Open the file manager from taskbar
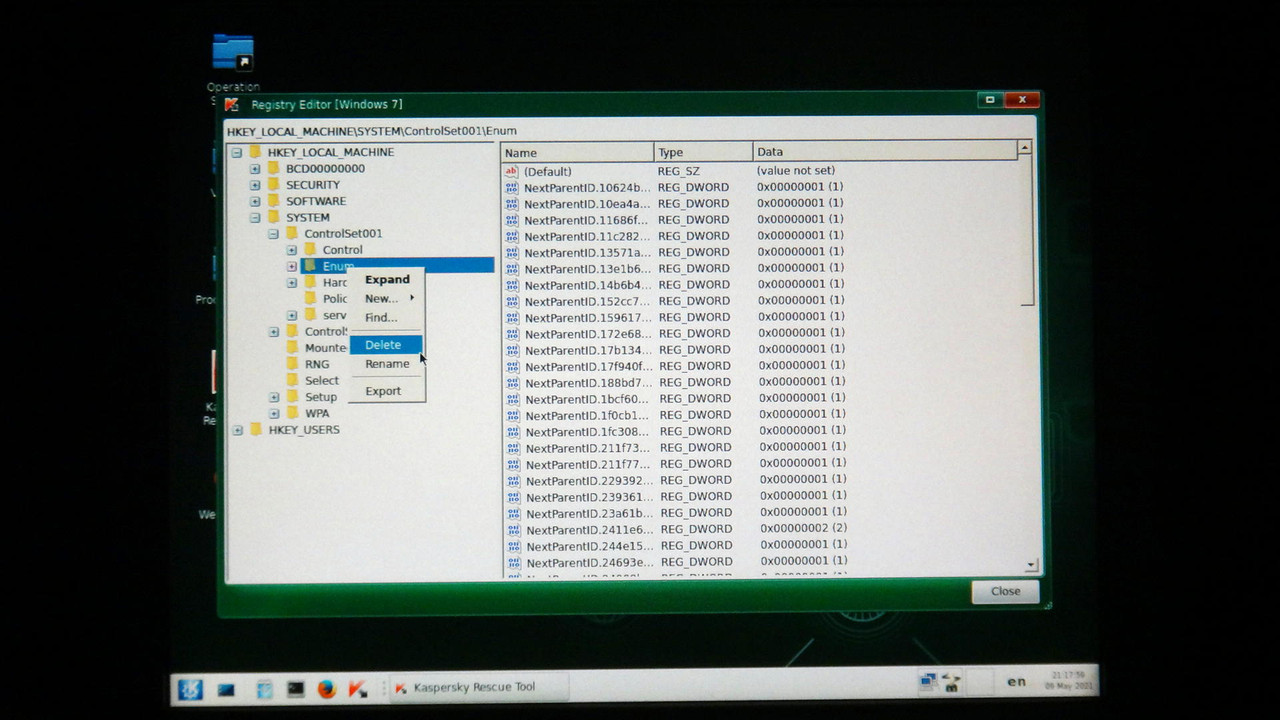The height and width of the screenshot is (720, 1280). 264,689
